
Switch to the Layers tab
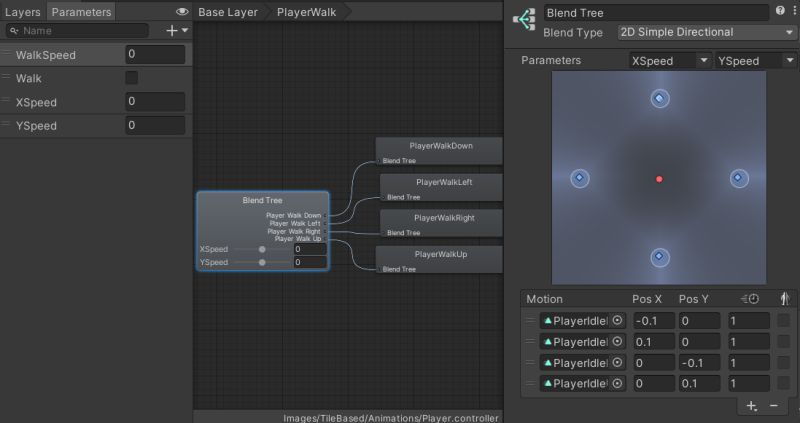[x=22, y=12]
